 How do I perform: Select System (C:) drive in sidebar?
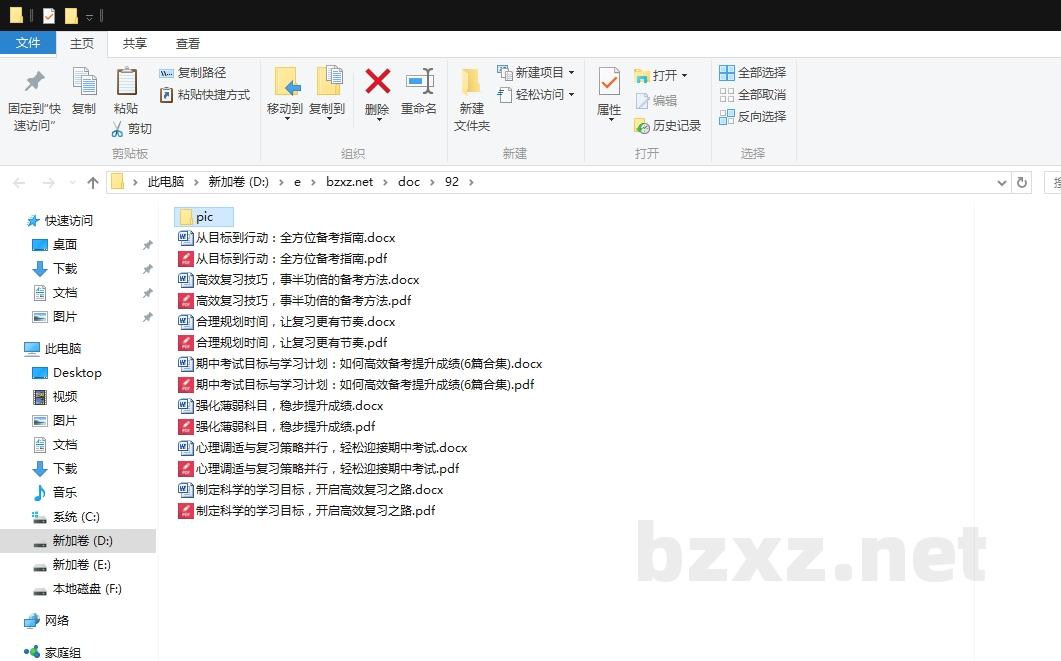[76, 517]
